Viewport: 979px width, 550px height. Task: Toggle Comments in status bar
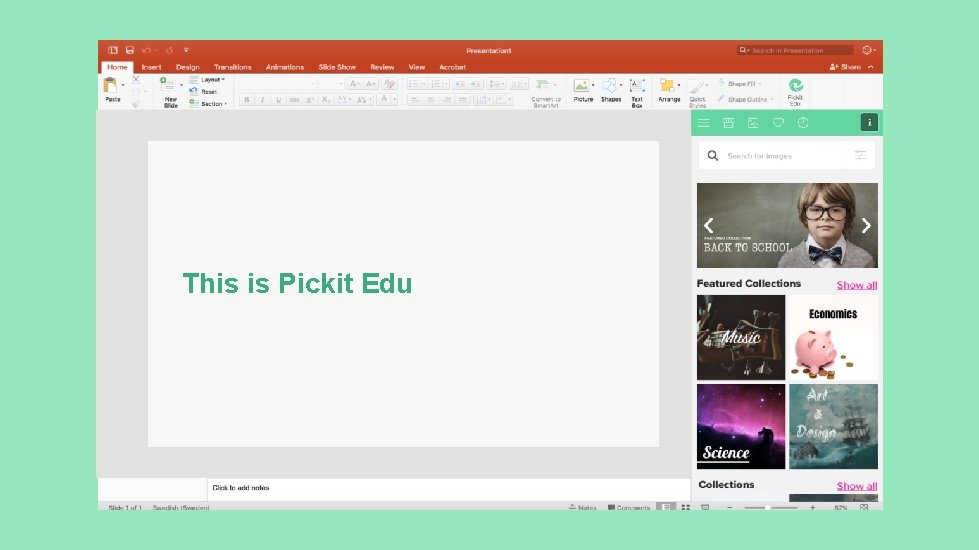click(629, 508)
